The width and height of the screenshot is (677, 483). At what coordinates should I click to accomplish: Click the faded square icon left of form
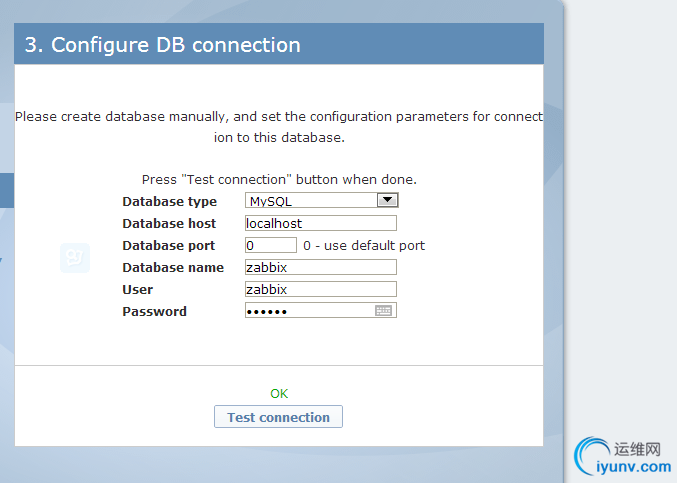click(x=75, y=257)
